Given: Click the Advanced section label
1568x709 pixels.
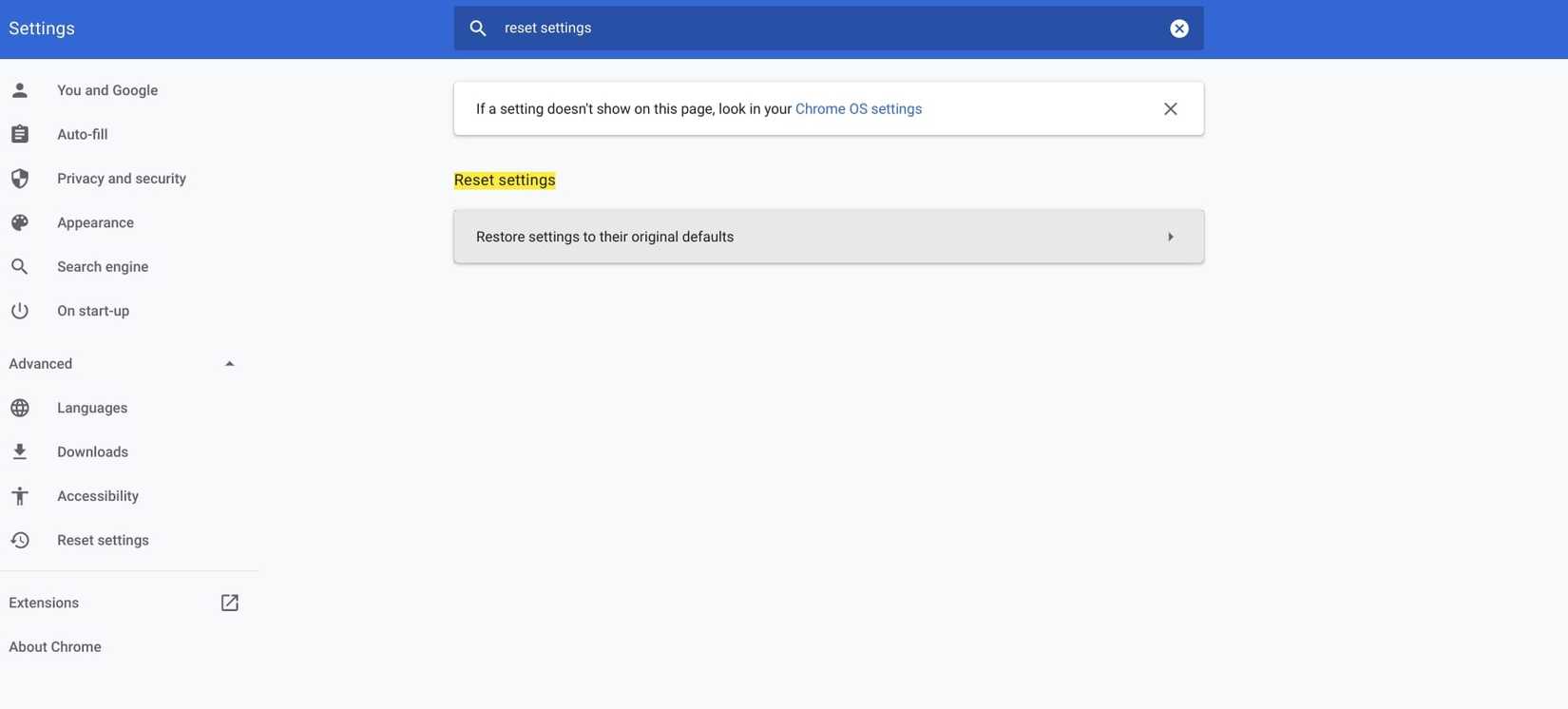Looking at the screenshot, I should coord(41,364).
